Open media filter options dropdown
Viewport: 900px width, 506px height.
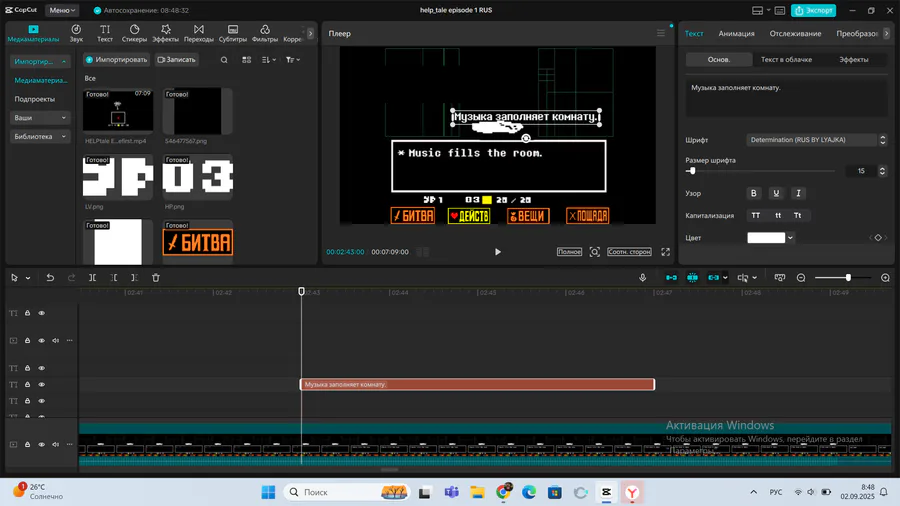(293, 60)
